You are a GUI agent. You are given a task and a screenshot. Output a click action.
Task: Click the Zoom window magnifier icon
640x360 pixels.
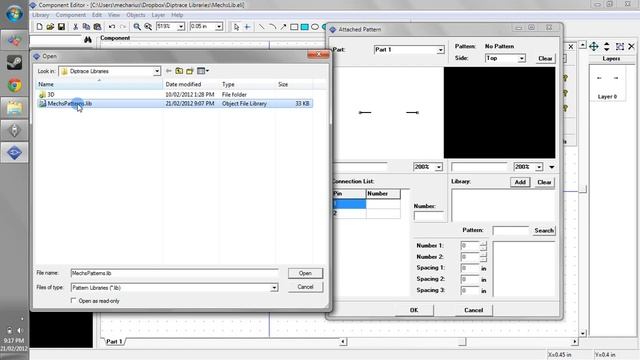coord(148,27)
